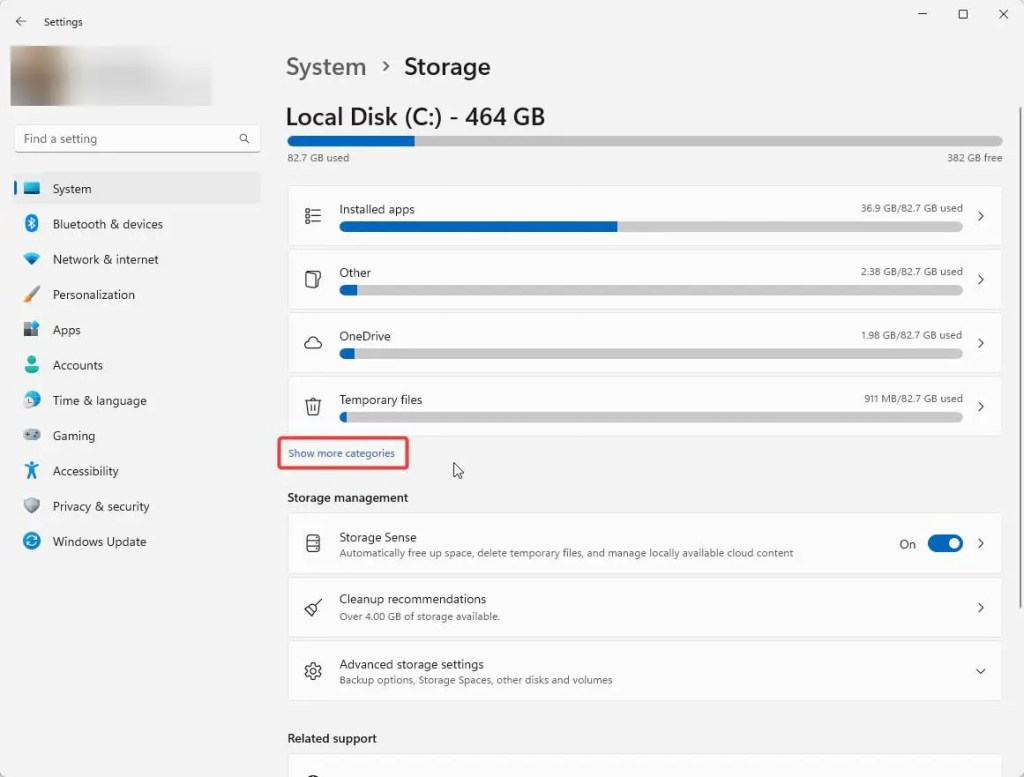Click the Network wifi icon in sidebar
The image size is (1024, 777).
click(31, 259)
